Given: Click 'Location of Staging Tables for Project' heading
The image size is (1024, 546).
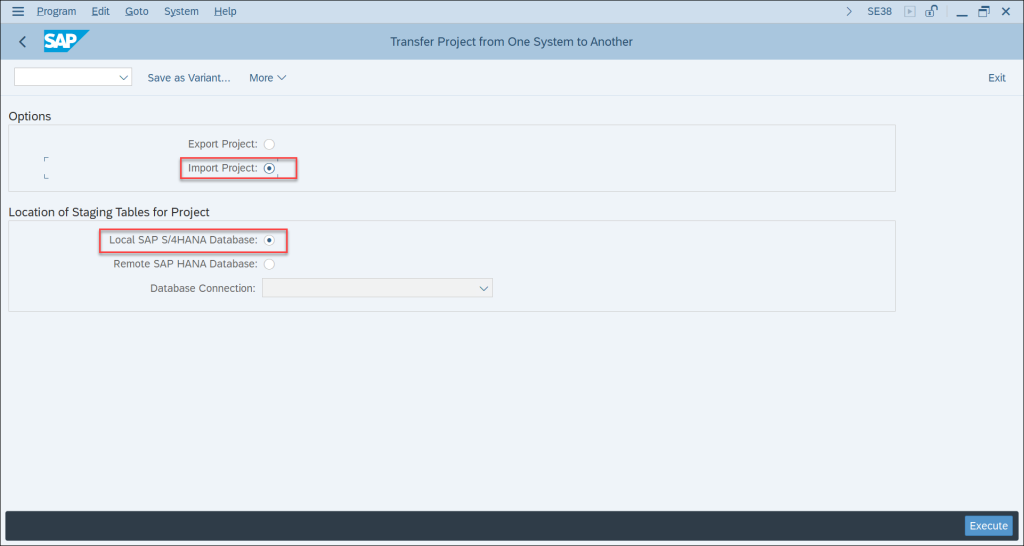Looking at the screenshot, I should 109,212.
